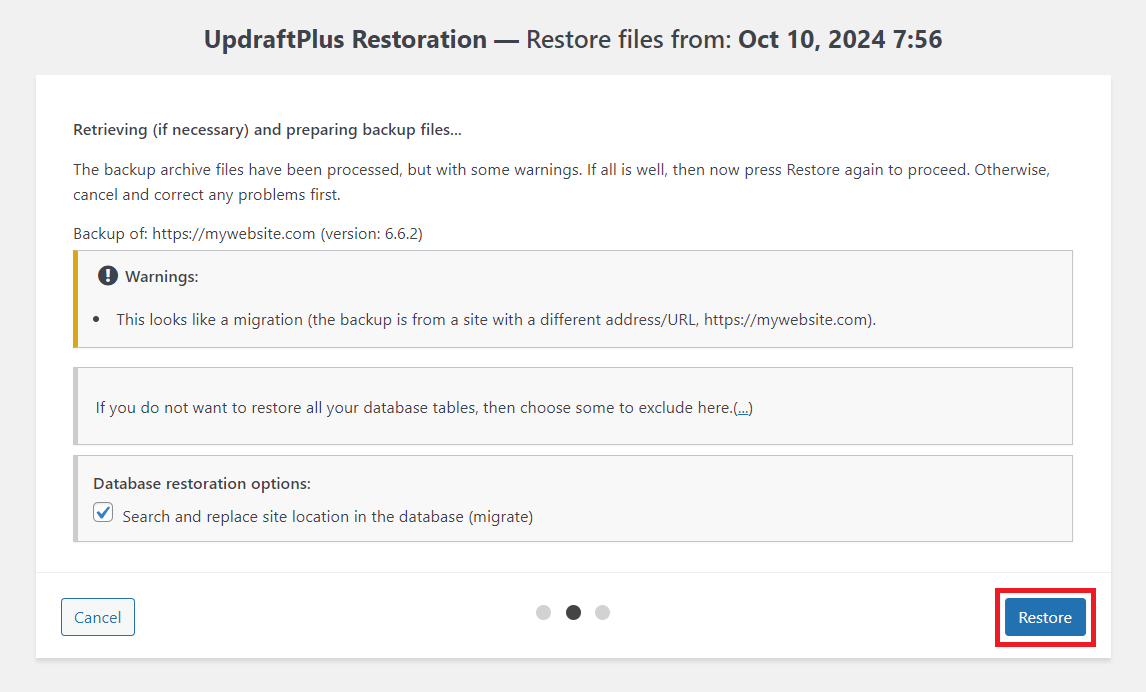This screenshot has height=692, width=1146.
Task: Click the "Warnings:" heading text
Action: coord(161,277)
